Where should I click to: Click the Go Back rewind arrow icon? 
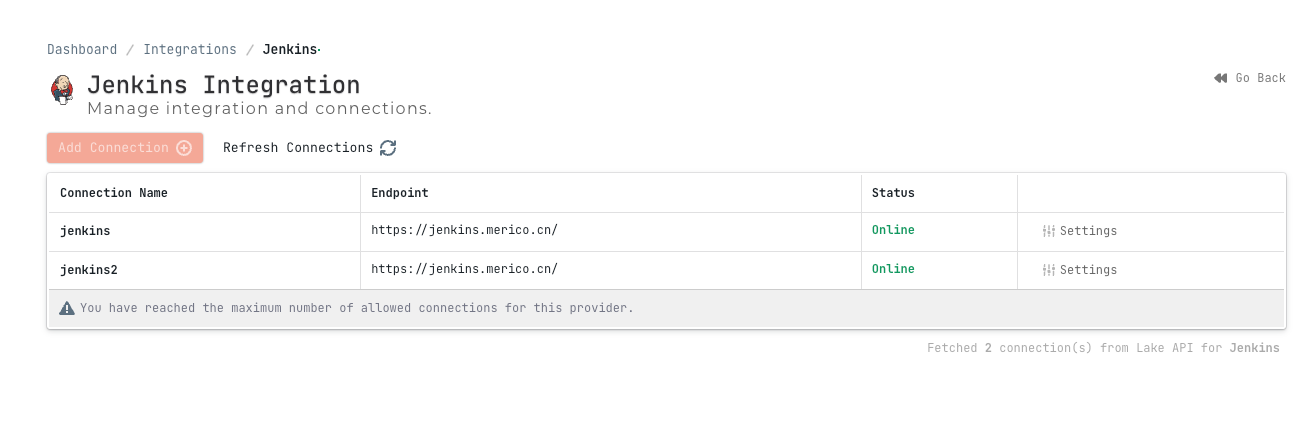pos(1221,78)
